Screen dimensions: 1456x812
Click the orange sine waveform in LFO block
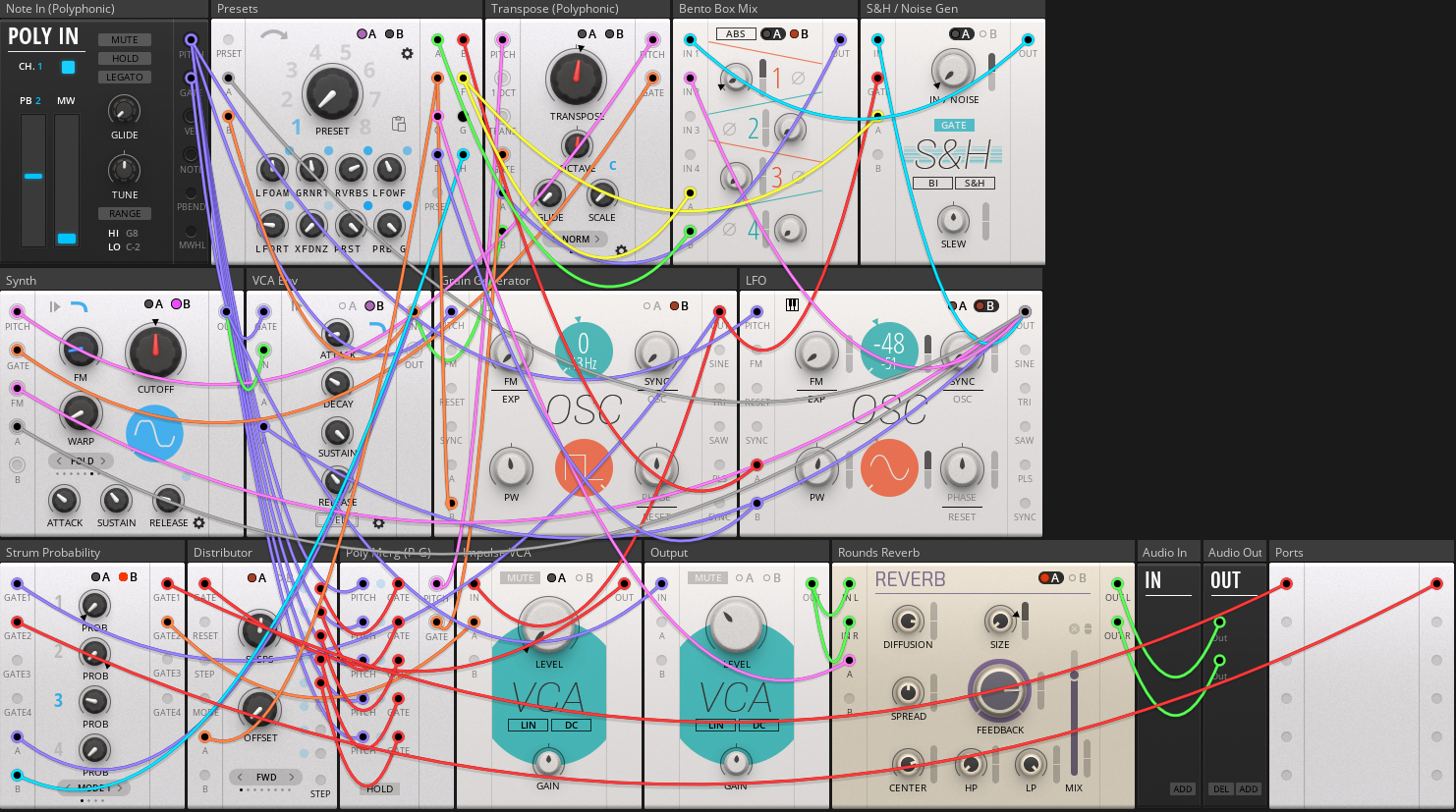coord(889,468)
